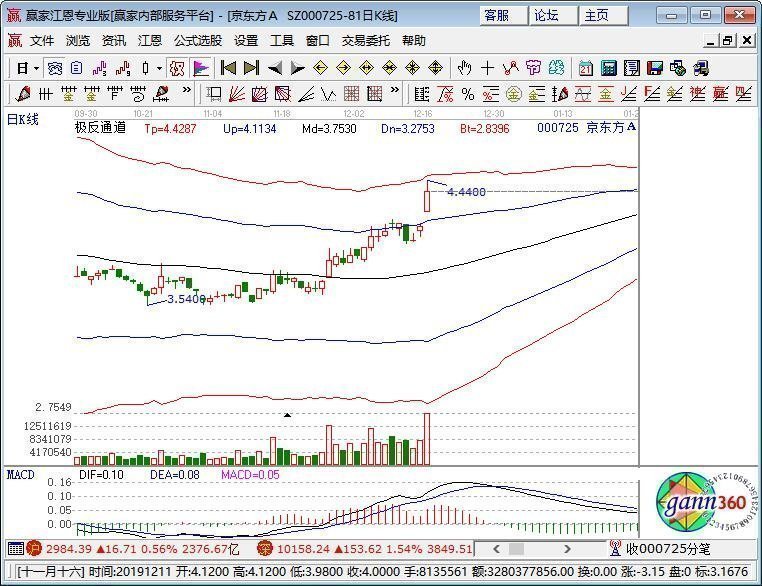The height and width of the screenshot is (586, 762).
Task: Select the Gann grid square tool
Action: click(352, 93)
